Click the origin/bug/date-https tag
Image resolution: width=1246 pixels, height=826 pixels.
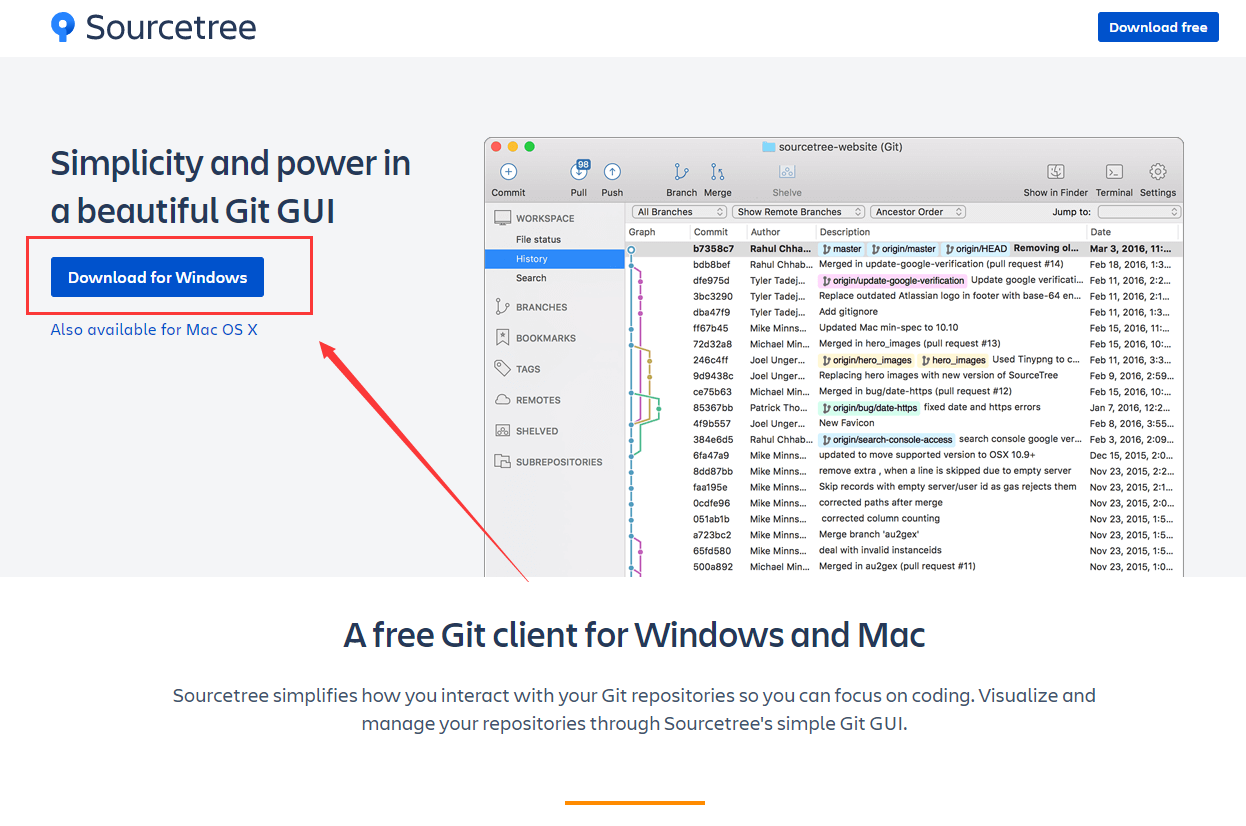[x=869, y=408]
